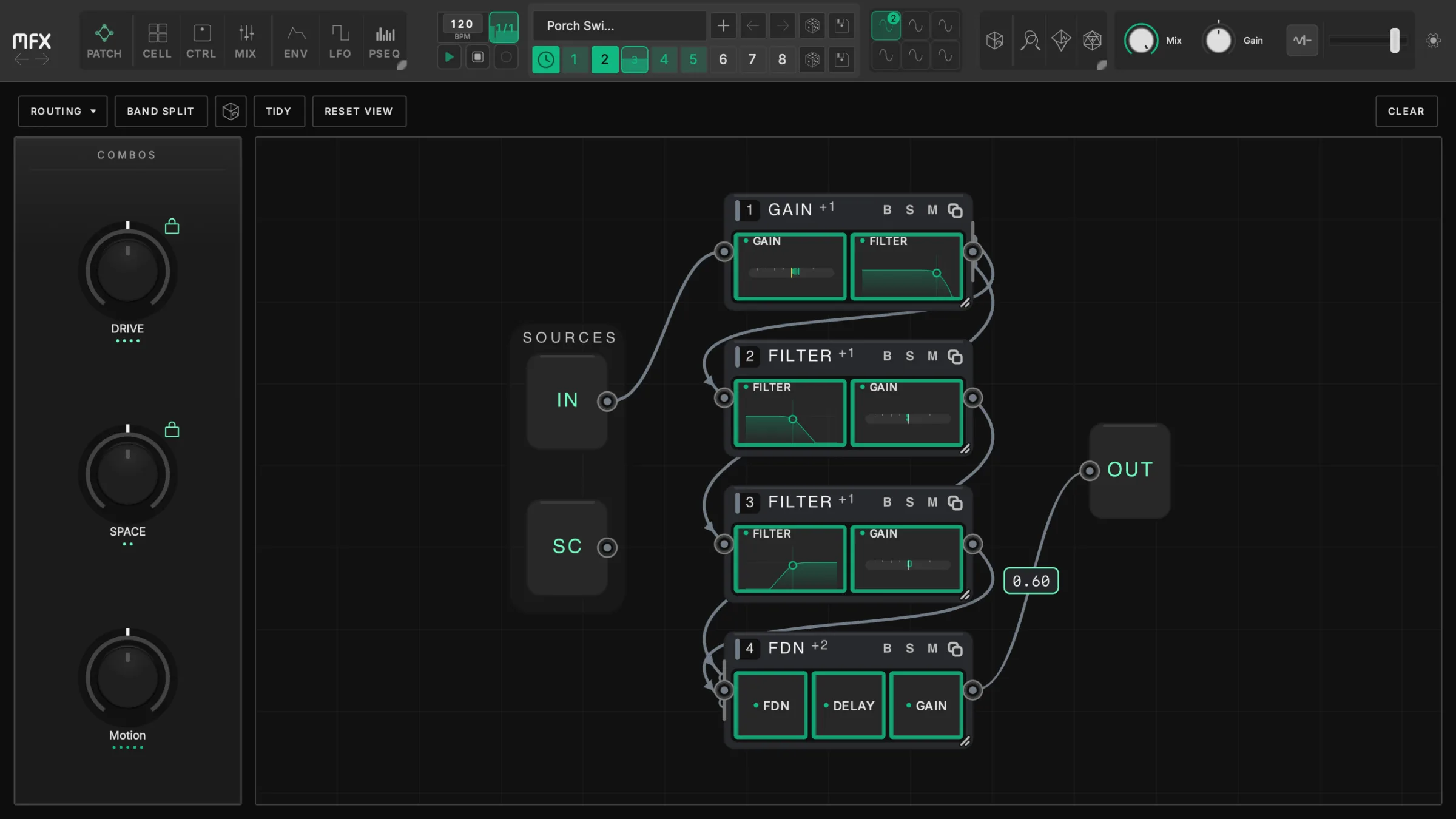Start playback with the play button
Image resolution: width=1456 pixels, height=819 pixels.
click(x=449, y=58)
